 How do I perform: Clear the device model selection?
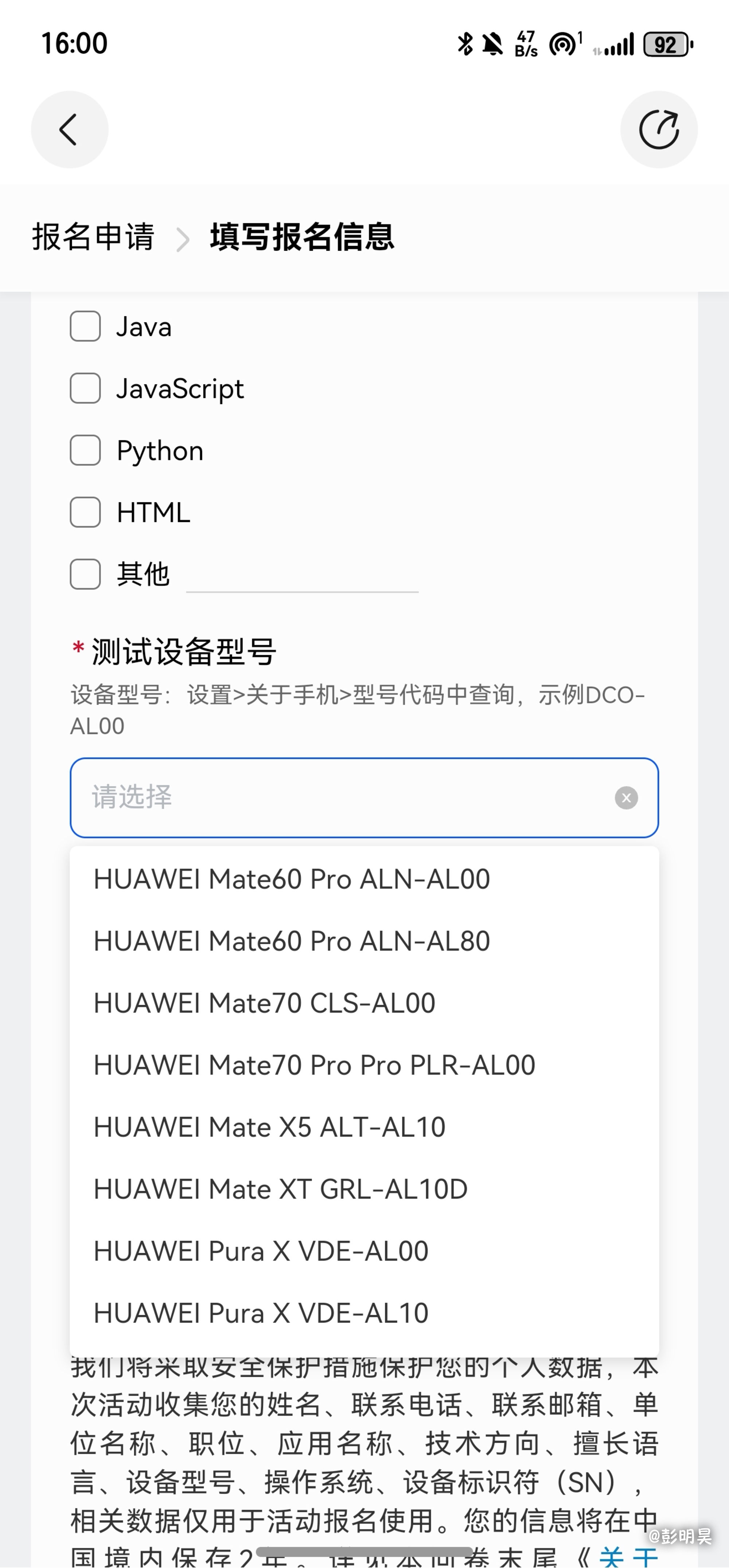(626, 797)
